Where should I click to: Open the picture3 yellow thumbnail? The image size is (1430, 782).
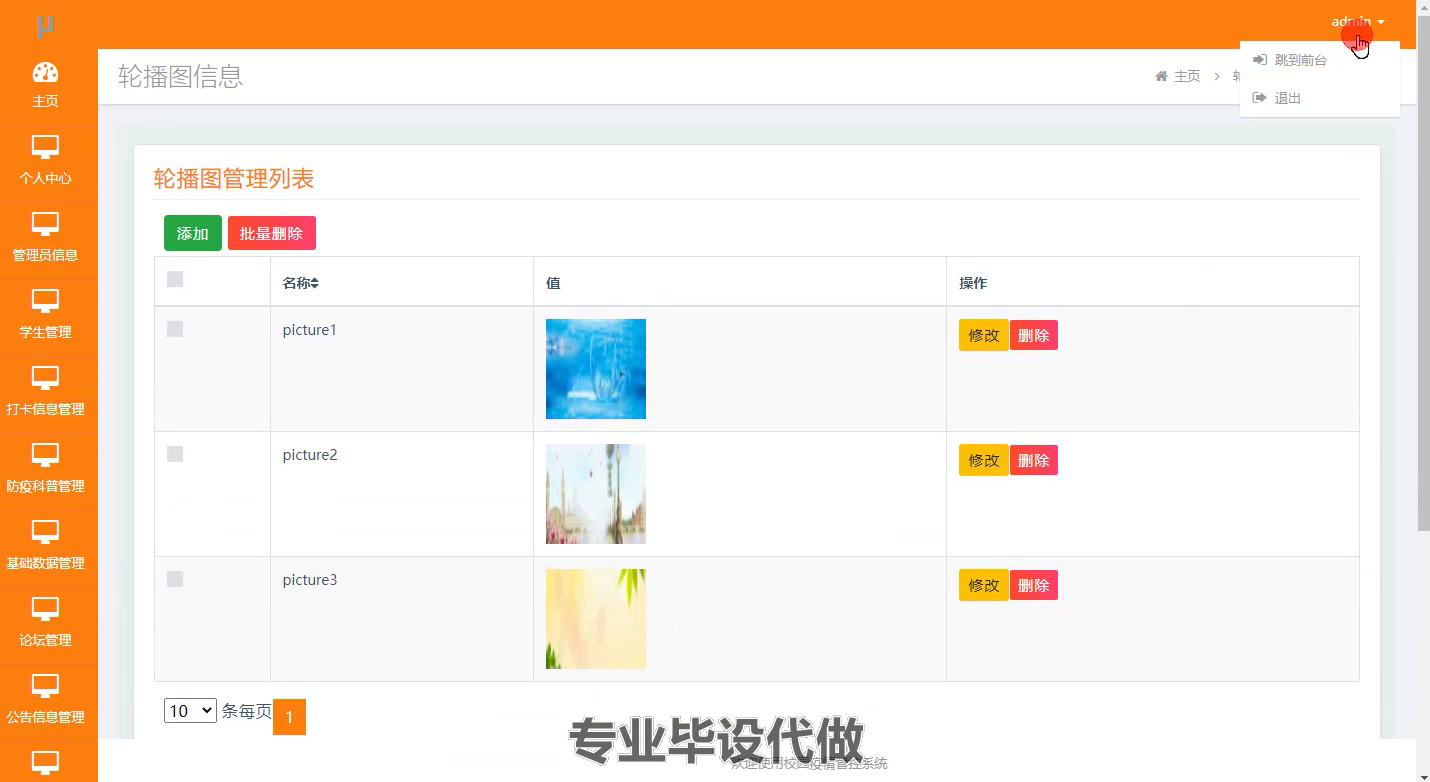(x=596, y=619)
